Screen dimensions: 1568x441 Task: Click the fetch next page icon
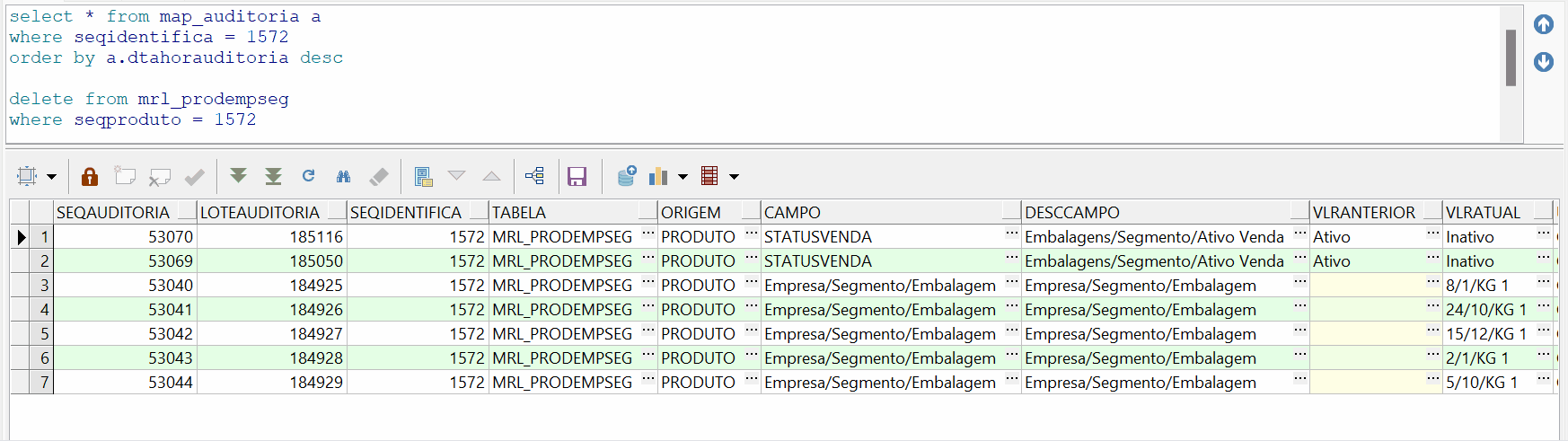click(x=238, y=176)
